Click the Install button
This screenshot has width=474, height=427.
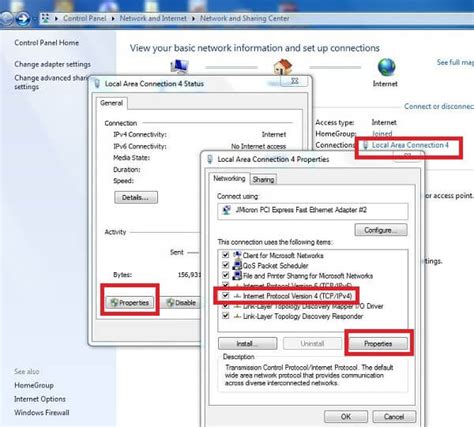point(247,344)
